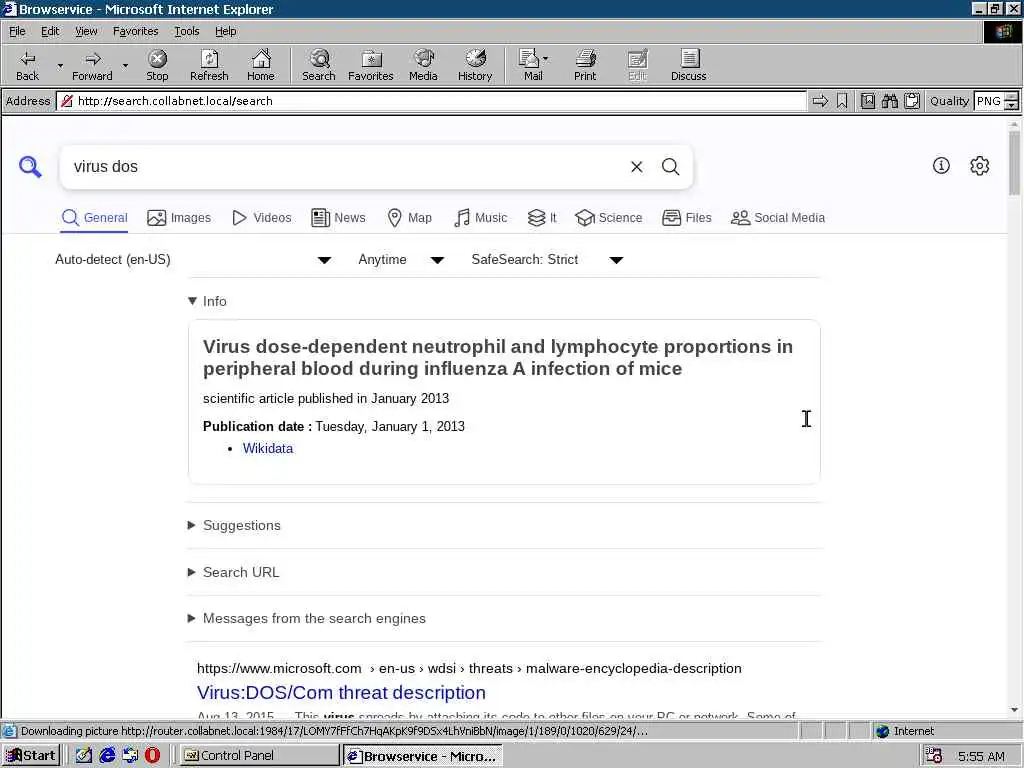1024x768 pixels.
Task: Switch to the It tab
Action: coord(542,218)
